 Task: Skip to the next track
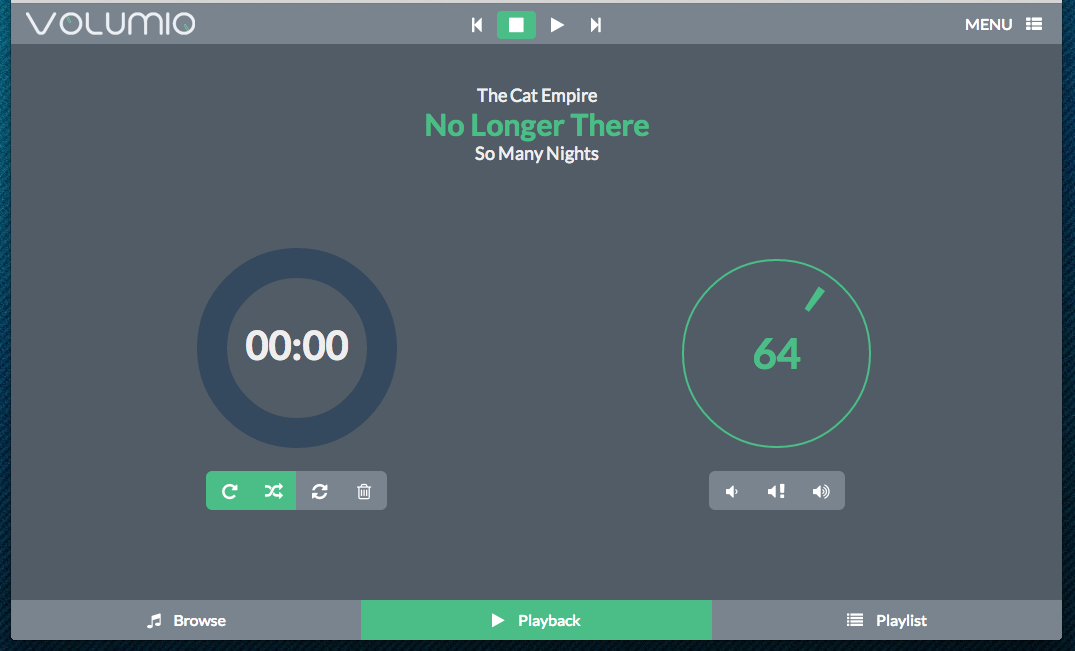[x=595, y=25]
